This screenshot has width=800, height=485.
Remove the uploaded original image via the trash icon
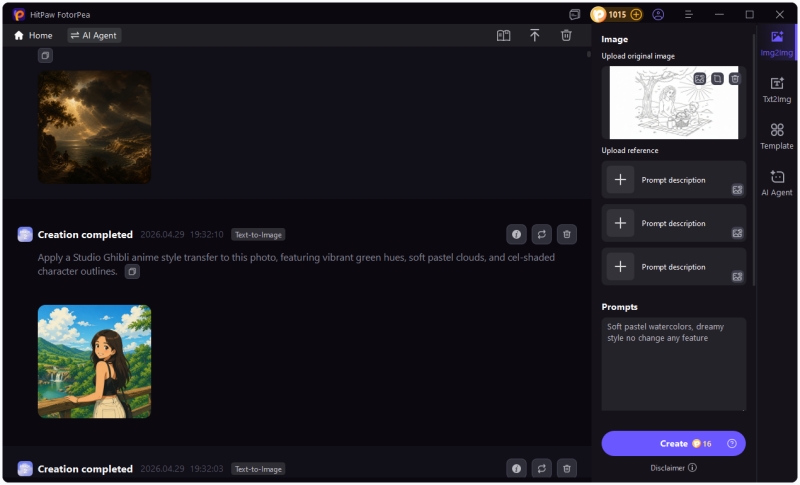(x=735, y=79)
